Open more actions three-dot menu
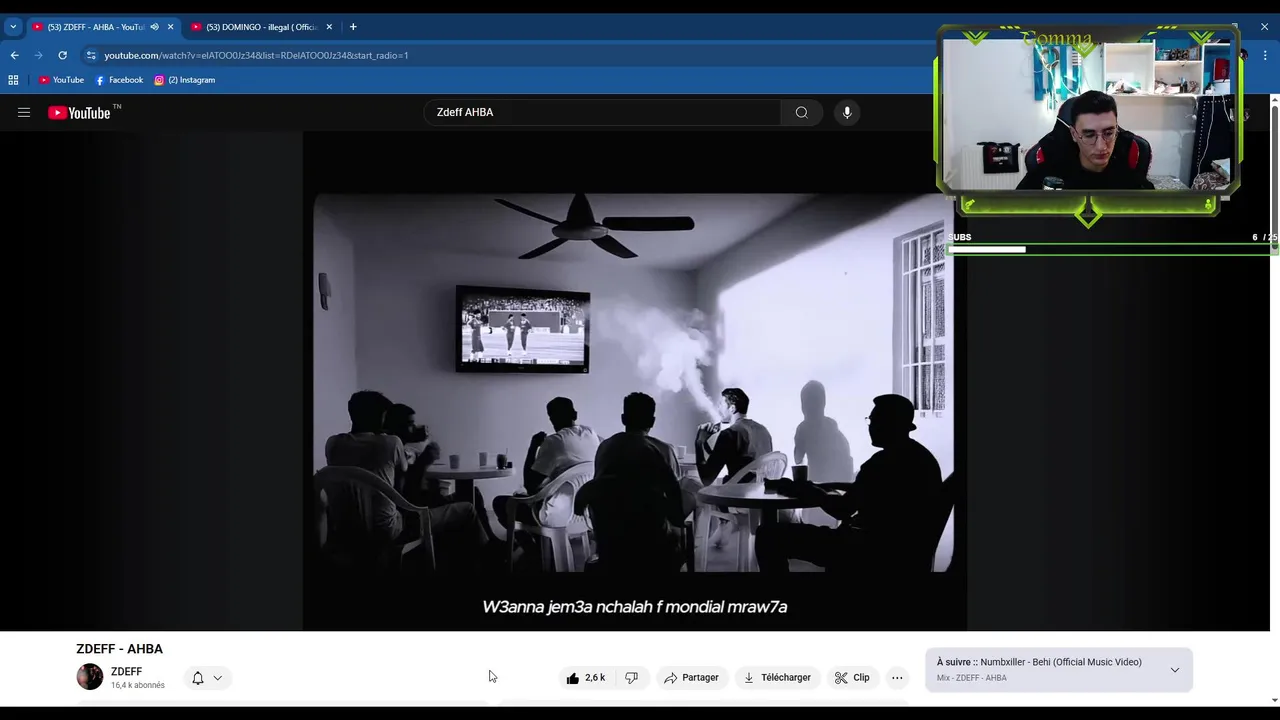Screen dimensions: 1280x720 pyautogui.click(x=897, y=678)
